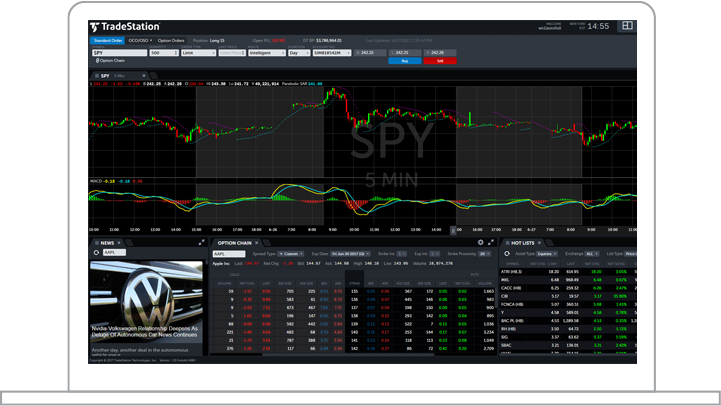Click the SPY symbol input field
Viewport: 721px width, 406px height.
coord(120,53)
